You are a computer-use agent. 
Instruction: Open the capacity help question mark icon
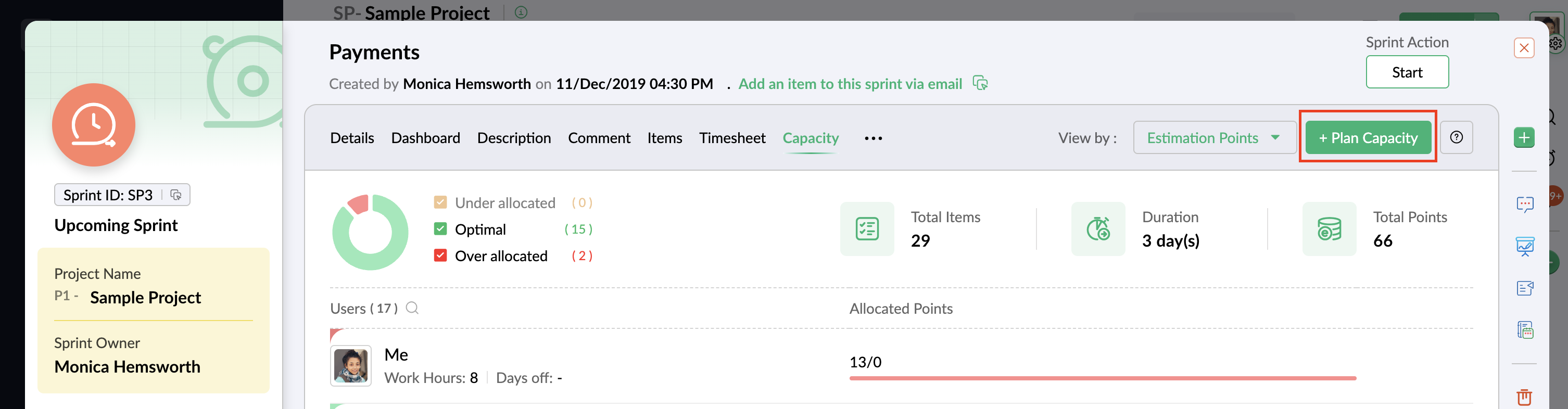tap(1456, 137)
